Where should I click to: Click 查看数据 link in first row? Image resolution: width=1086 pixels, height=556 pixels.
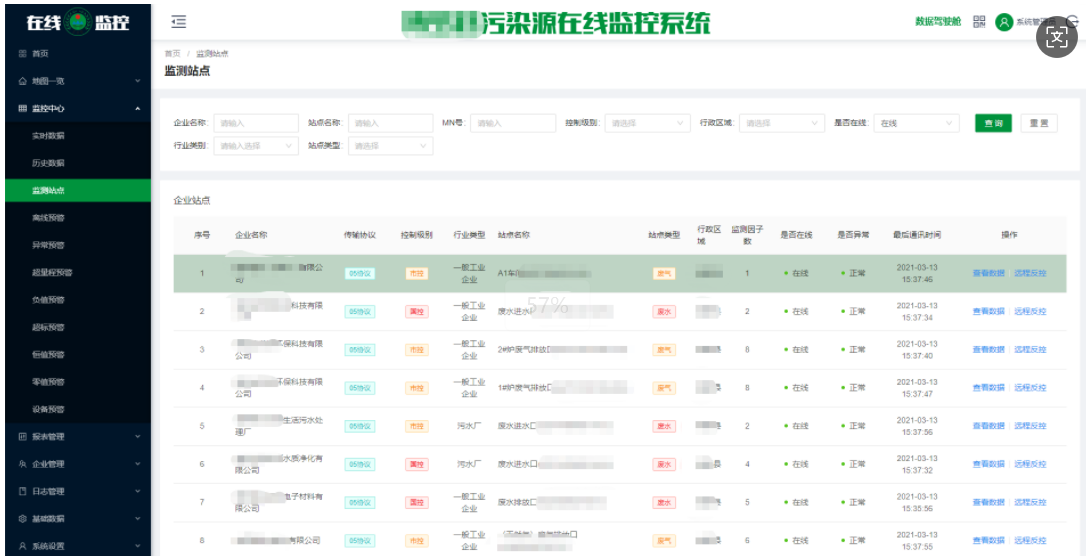[x=988, y=273]
